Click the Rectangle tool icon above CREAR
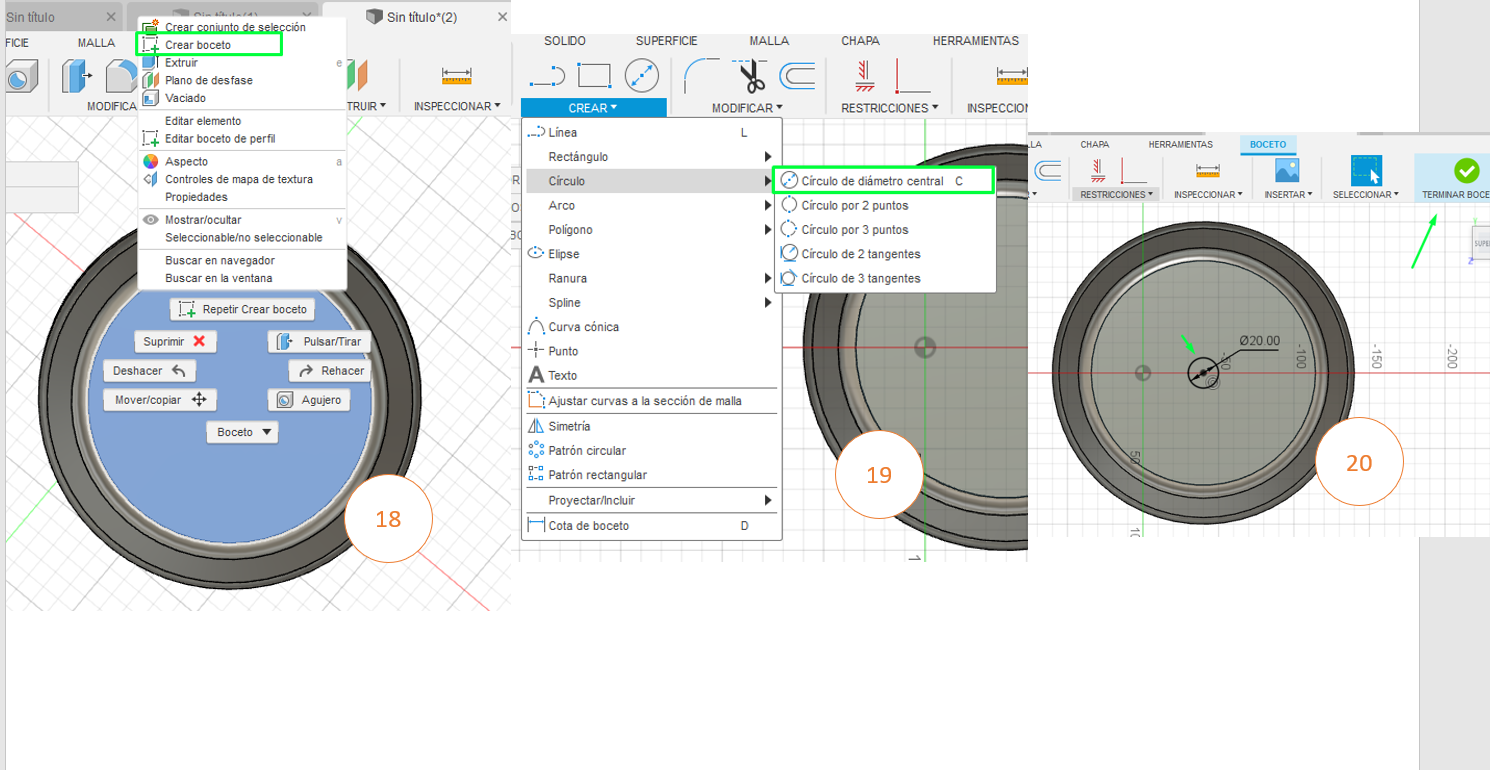The image size is (1490, 770). [594, 76]
